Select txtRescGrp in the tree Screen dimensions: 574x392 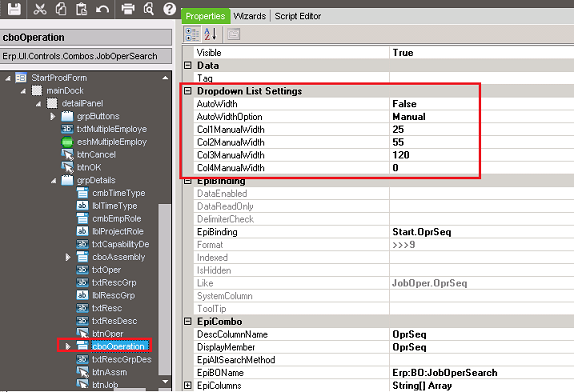114,283
